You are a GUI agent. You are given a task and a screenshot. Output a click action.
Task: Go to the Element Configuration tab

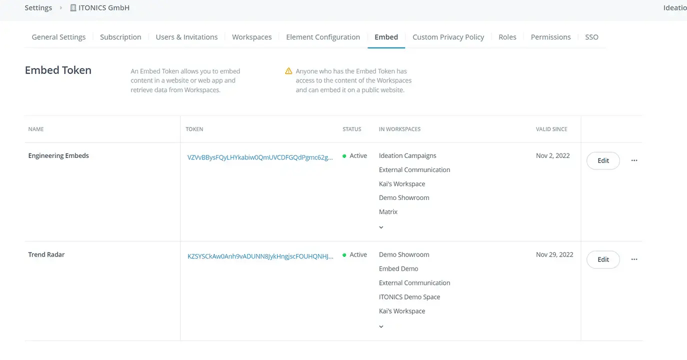coord(323,37)
